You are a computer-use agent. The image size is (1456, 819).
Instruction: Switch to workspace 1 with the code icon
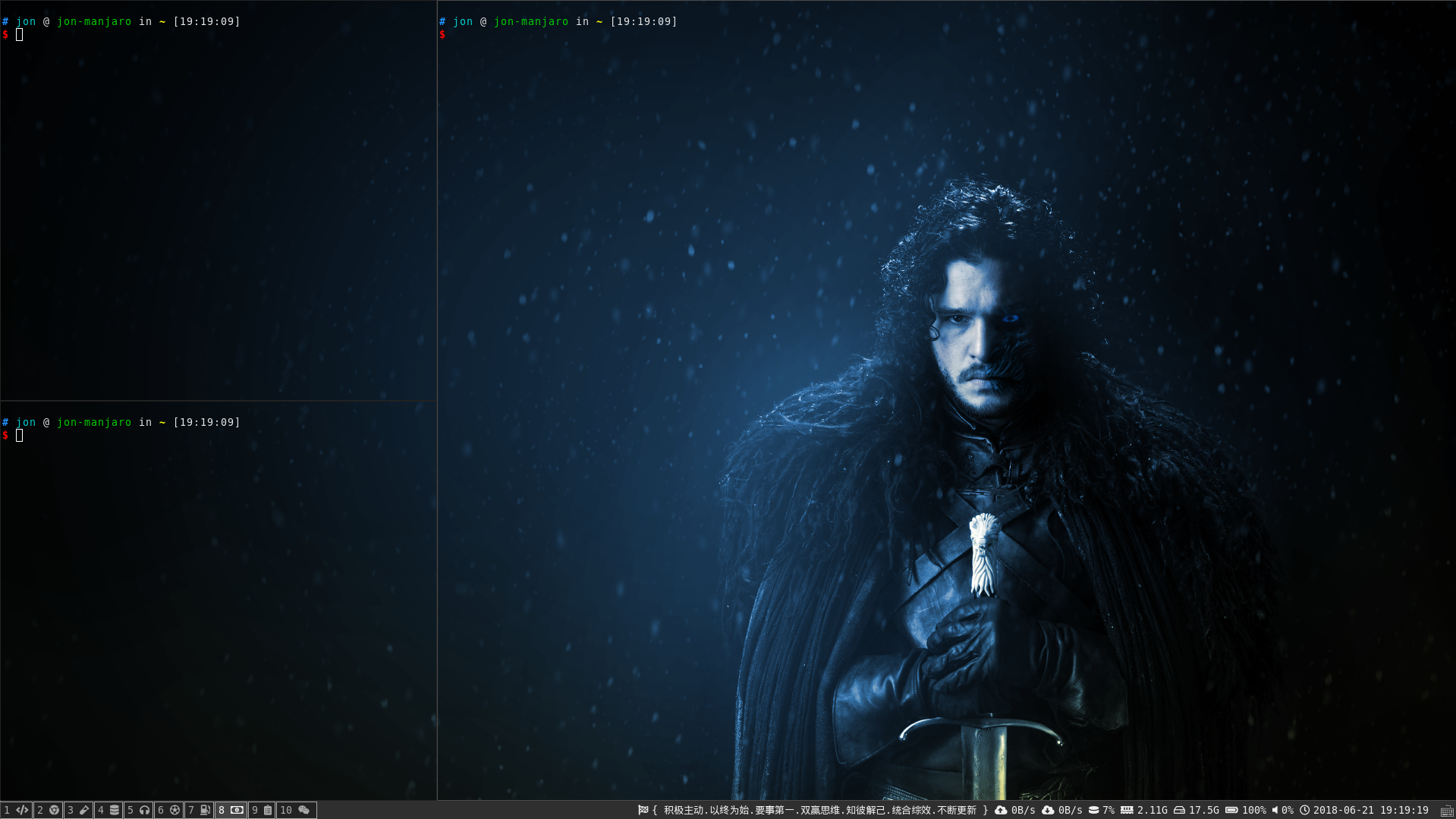pos(16,810)
